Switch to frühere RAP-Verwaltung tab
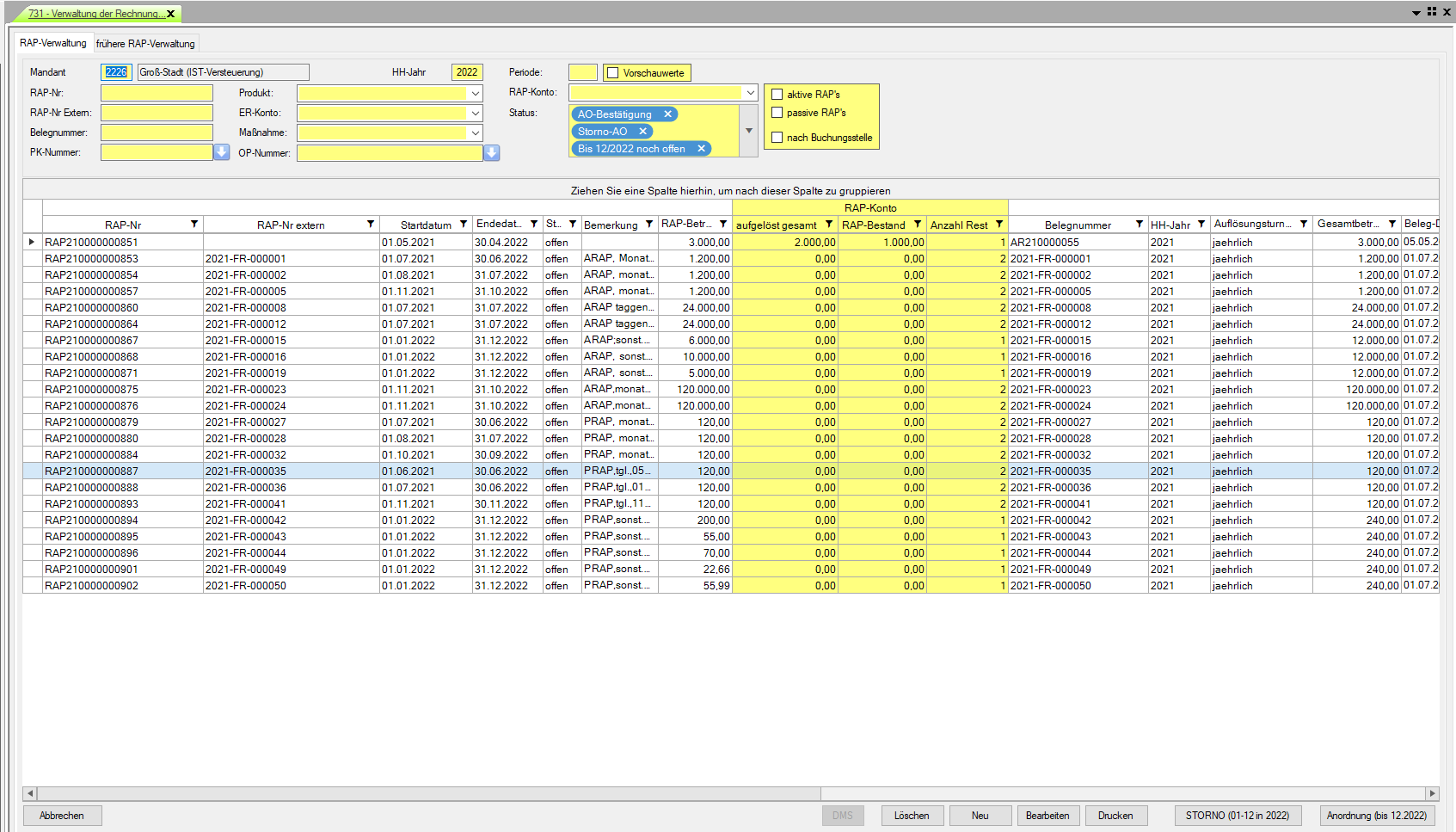This screenshot has height=832, width=1456. 145,44
